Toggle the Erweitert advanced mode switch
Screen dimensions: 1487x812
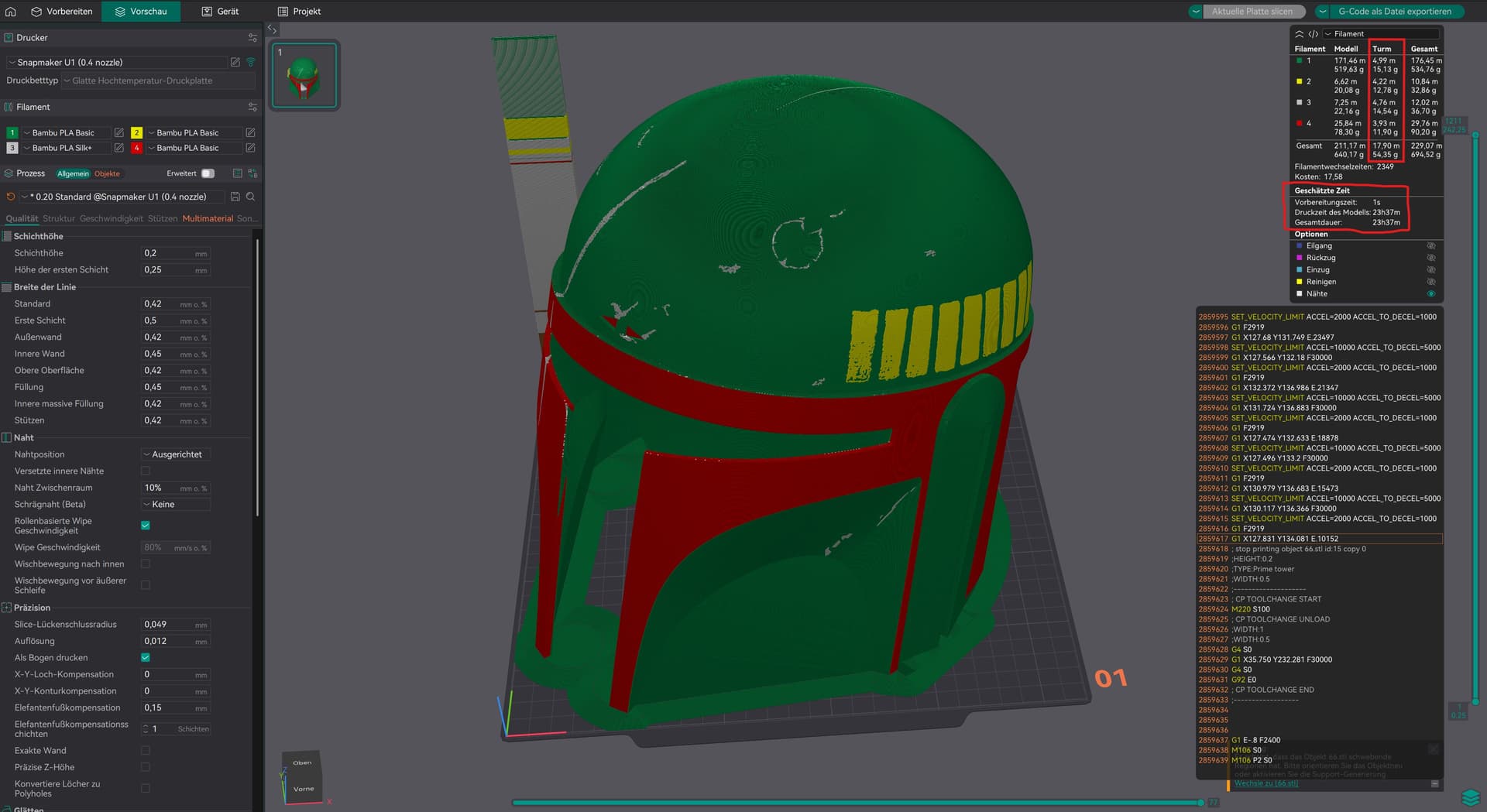tap(208, 173)
